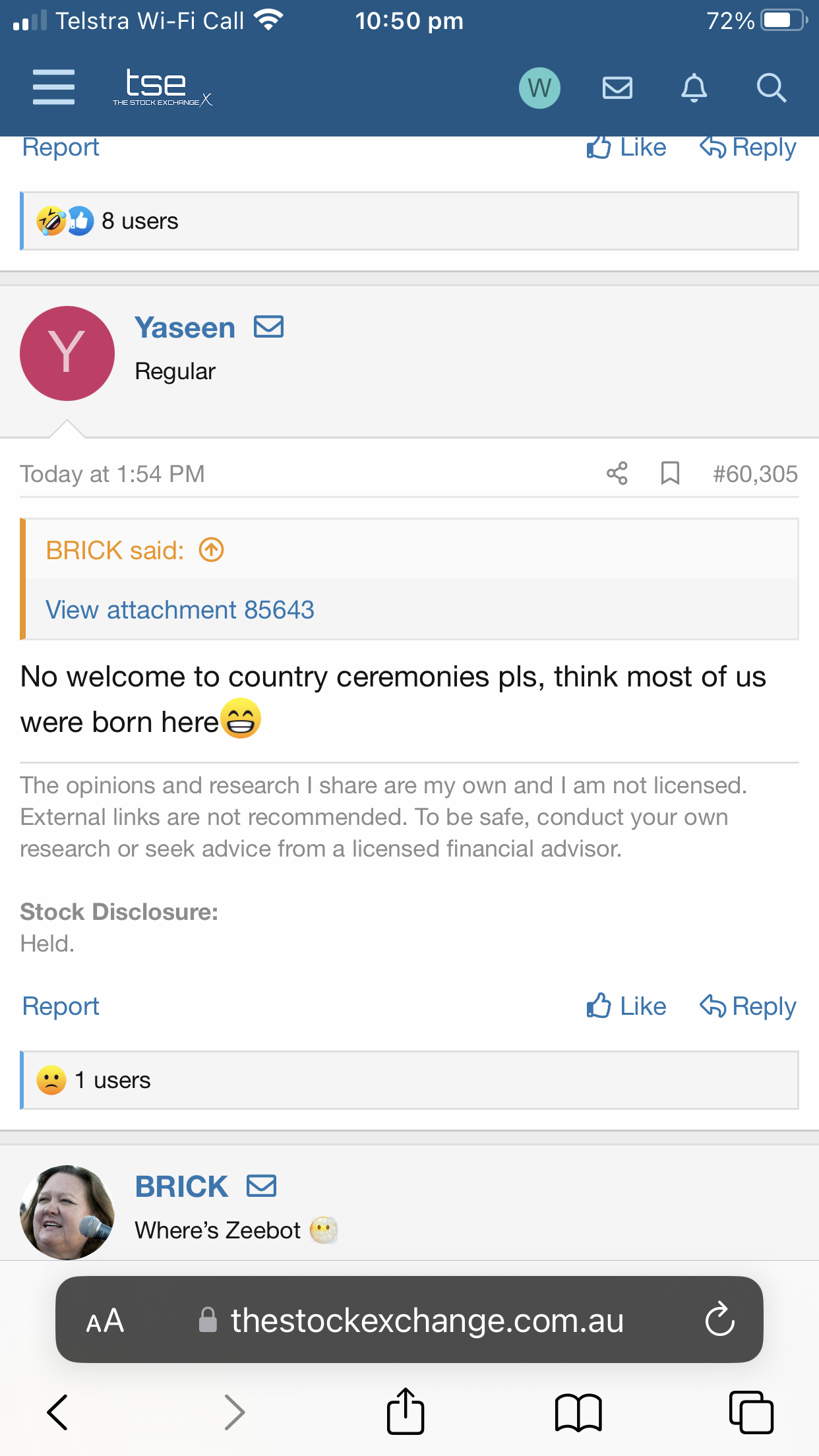Screen dimensions: 819x1456
Task: Report Yaseen's post
Action: coord(61,1006)
